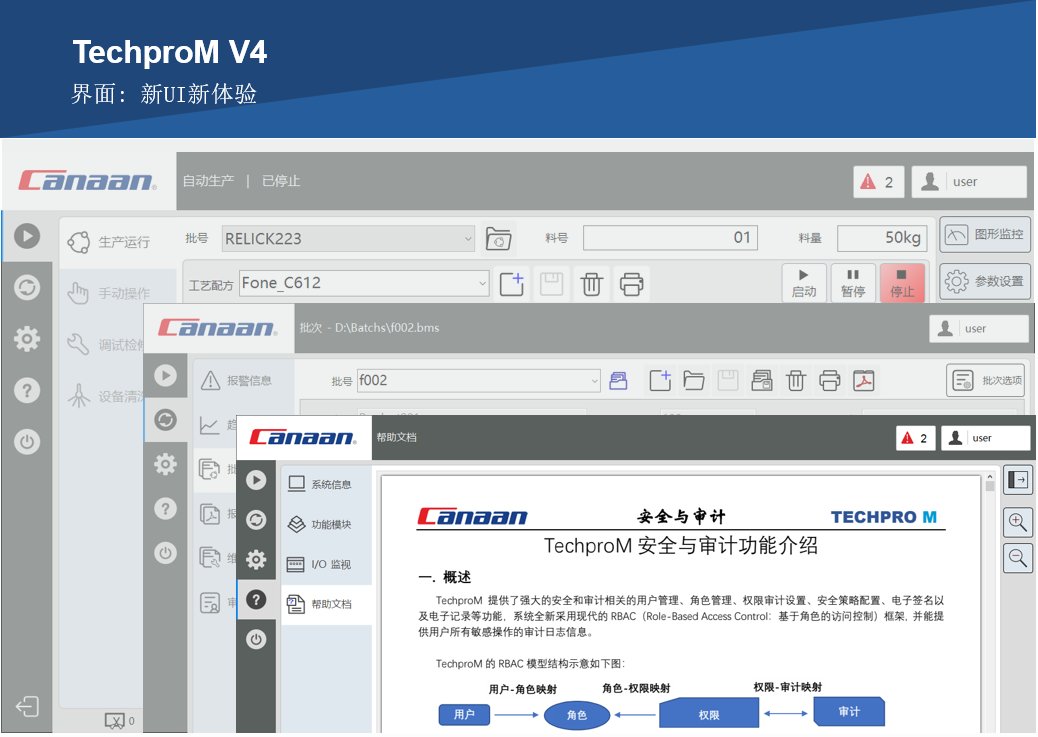
Task: Click the user button in the back window
Action: (969, 181)
